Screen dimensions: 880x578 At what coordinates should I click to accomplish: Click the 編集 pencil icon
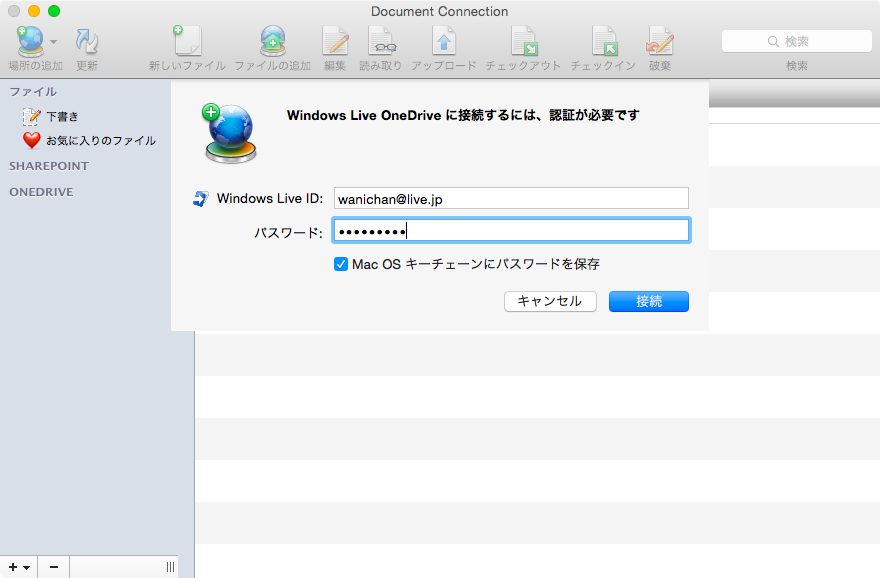(x=335, y=41)
